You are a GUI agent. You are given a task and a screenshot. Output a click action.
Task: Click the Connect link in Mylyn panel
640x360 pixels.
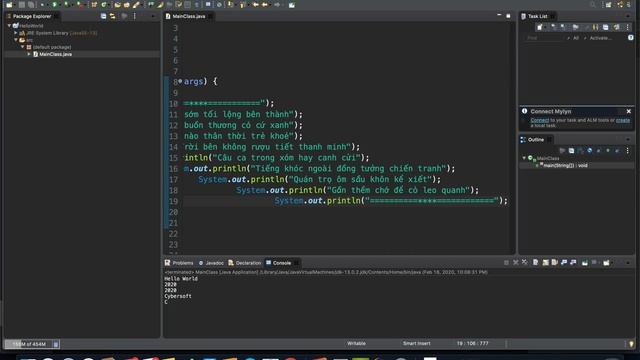pyautogui.click(x=540, y=120)
